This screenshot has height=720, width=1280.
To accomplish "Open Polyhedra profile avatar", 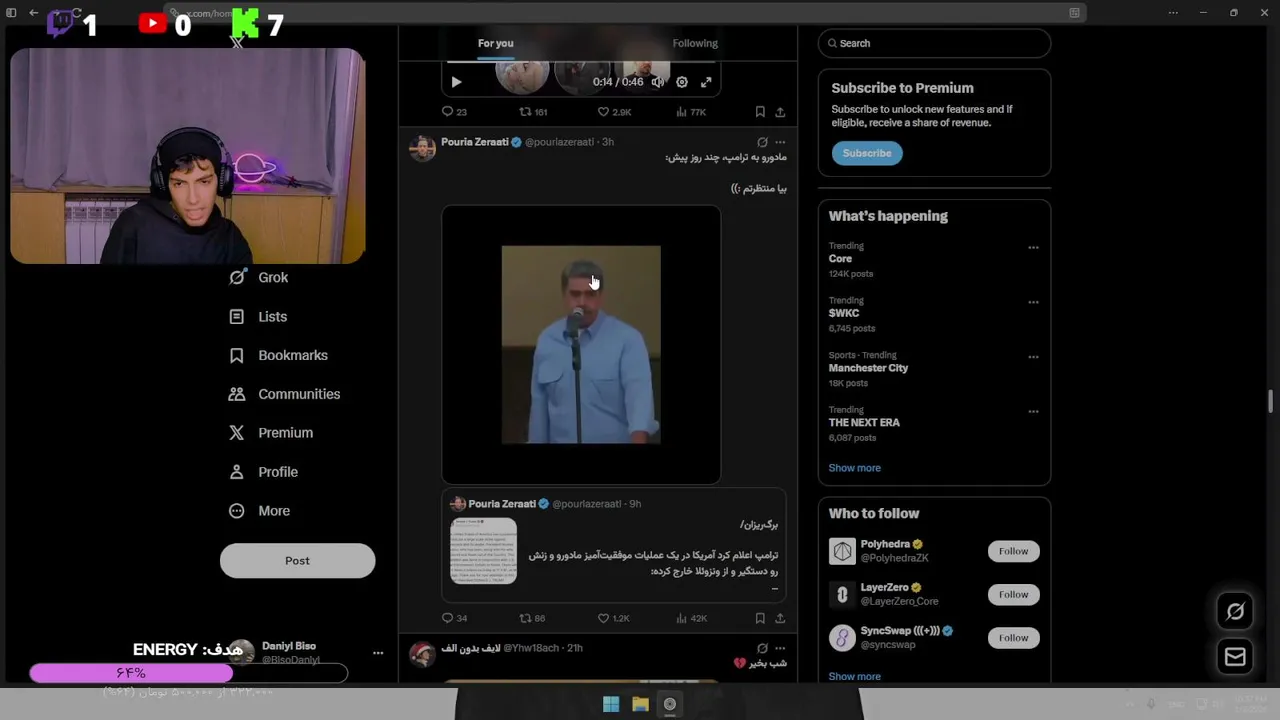I will click(842, 551).
